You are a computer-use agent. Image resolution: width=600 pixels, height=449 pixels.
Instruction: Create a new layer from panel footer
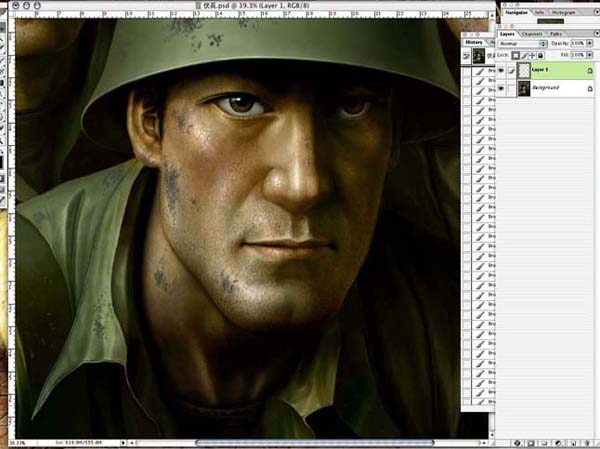pyautogui.click(x=572, y=443)
